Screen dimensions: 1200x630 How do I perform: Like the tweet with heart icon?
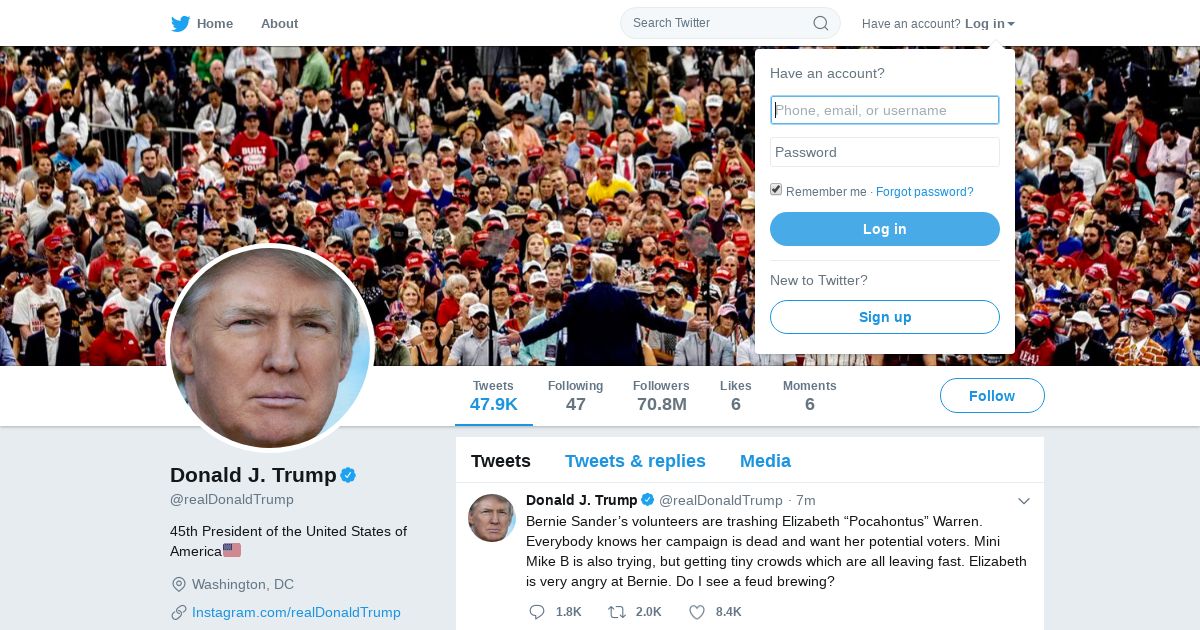697,611
